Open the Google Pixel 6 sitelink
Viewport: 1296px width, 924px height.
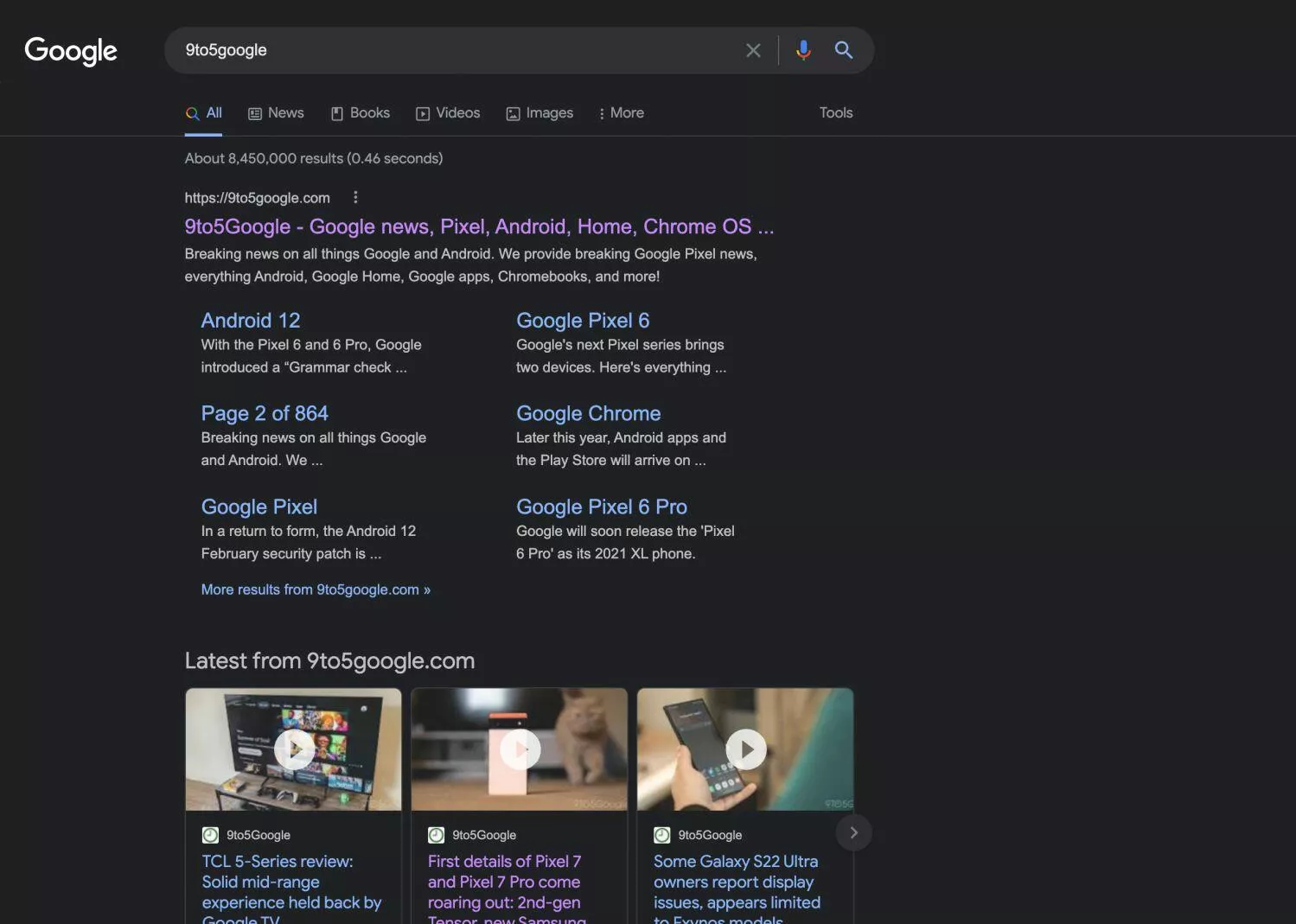[x=583, y=321]
